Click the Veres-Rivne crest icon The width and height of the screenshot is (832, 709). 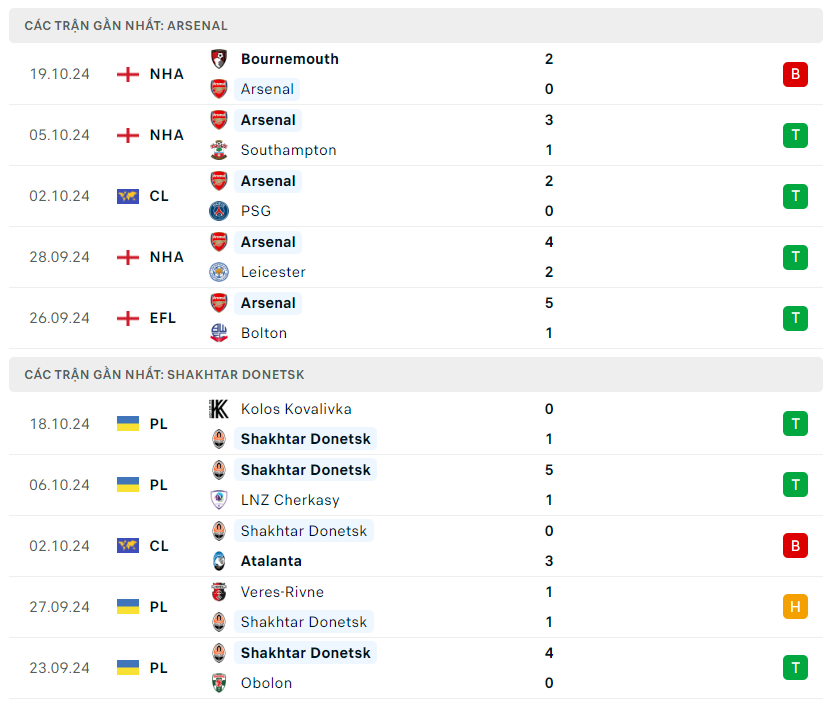219,592
